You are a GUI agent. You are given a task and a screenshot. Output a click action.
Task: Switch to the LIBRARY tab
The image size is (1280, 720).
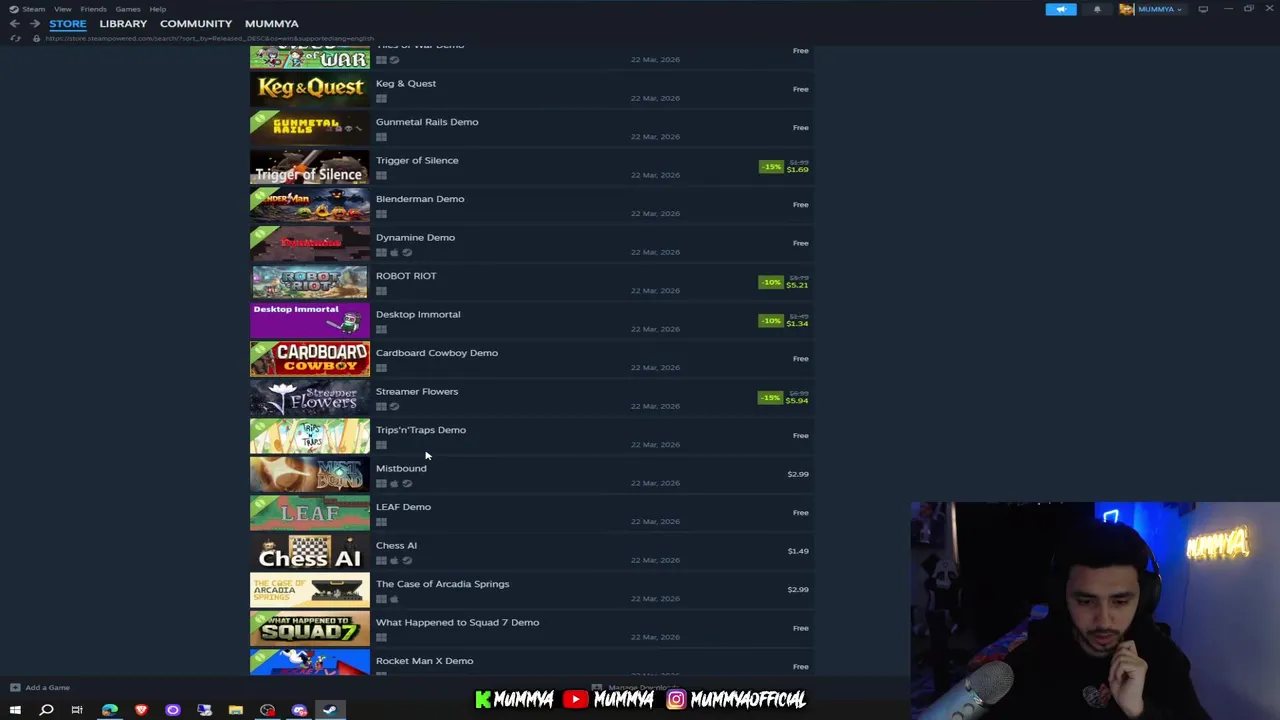(123, 23)
